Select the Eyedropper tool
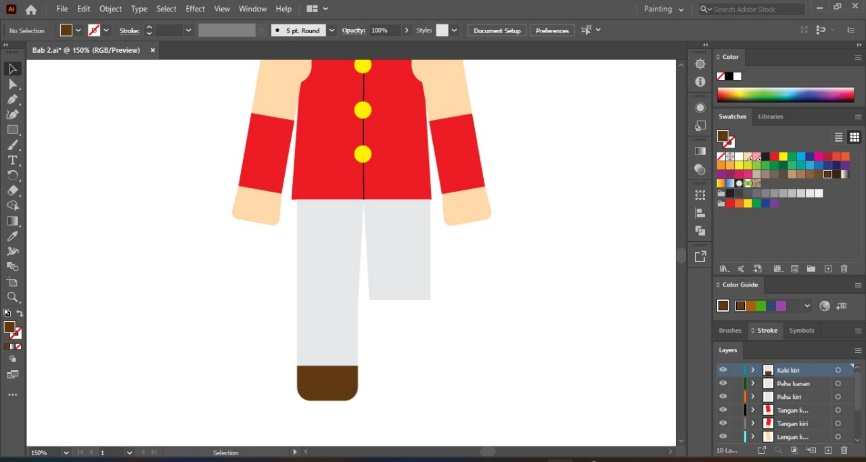The image size is (866, 462). [x=12, y=236]
